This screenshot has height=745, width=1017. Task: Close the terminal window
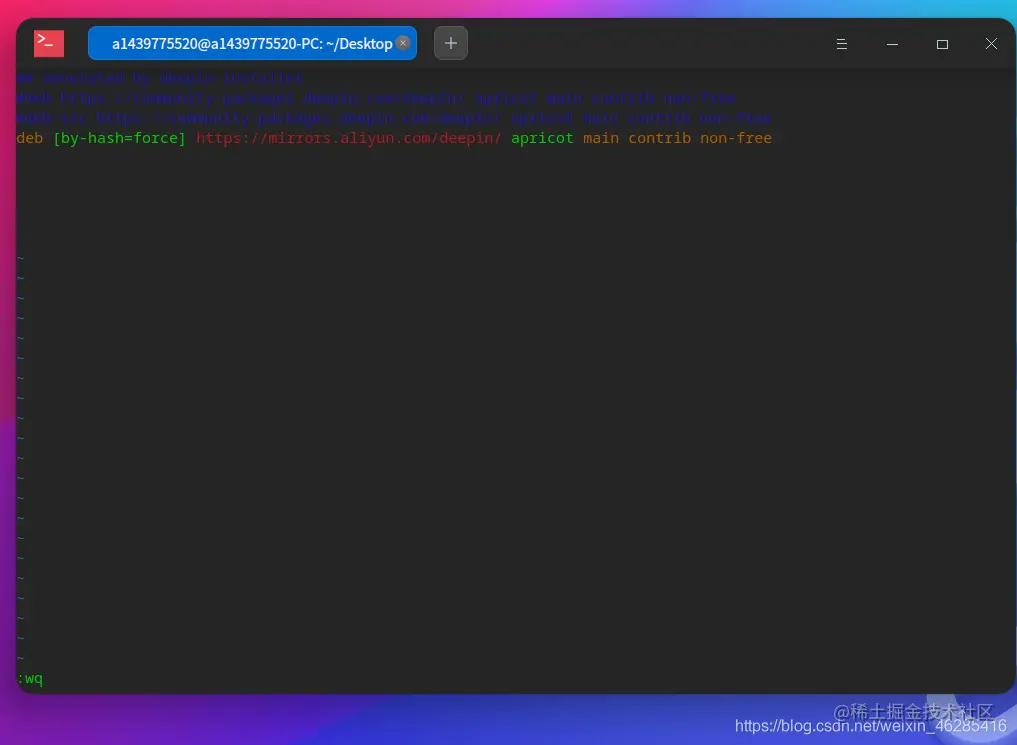(991, 43)
